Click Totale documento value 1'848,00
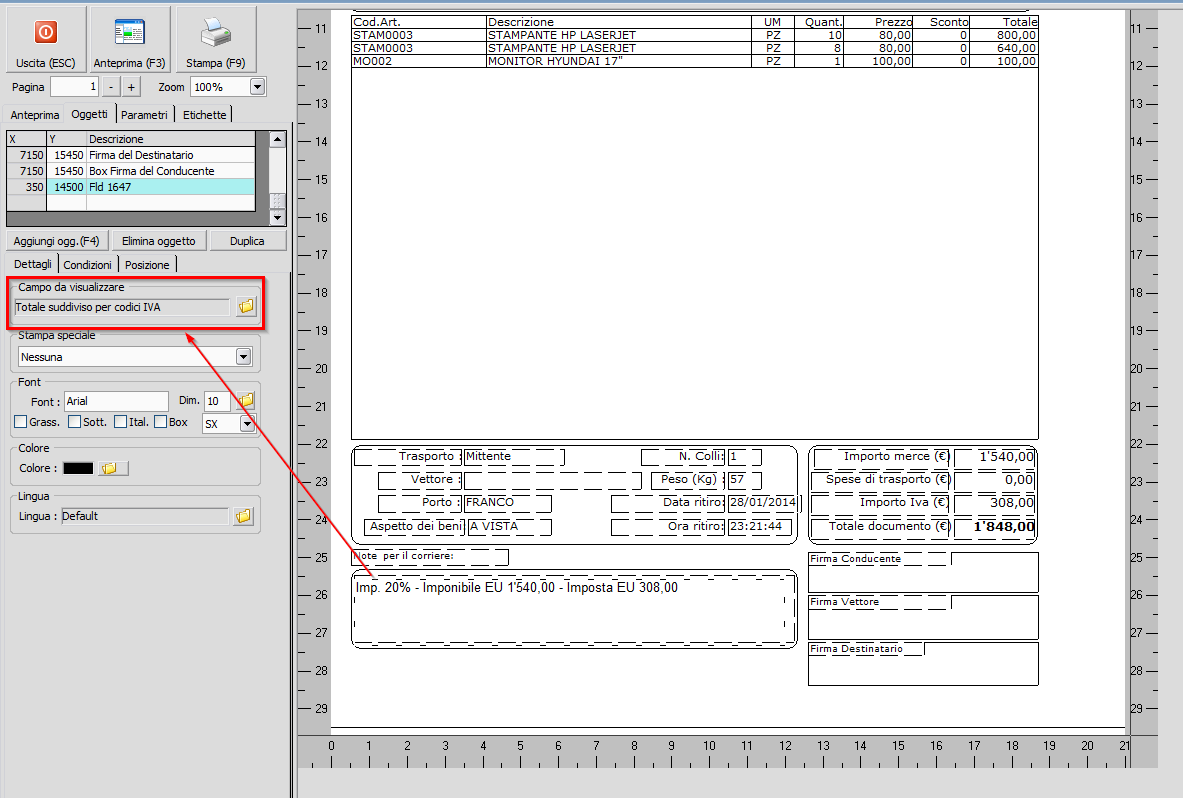 pos(994,526)
